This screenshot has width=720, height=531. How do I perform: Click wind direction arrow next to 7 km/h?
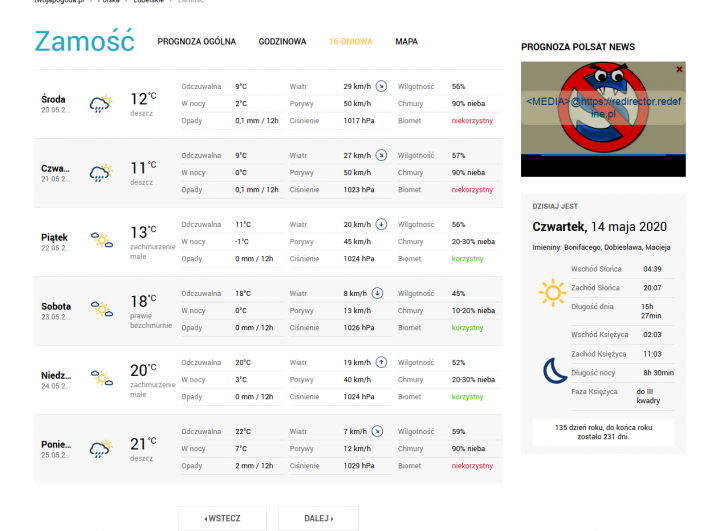point(377,431)
